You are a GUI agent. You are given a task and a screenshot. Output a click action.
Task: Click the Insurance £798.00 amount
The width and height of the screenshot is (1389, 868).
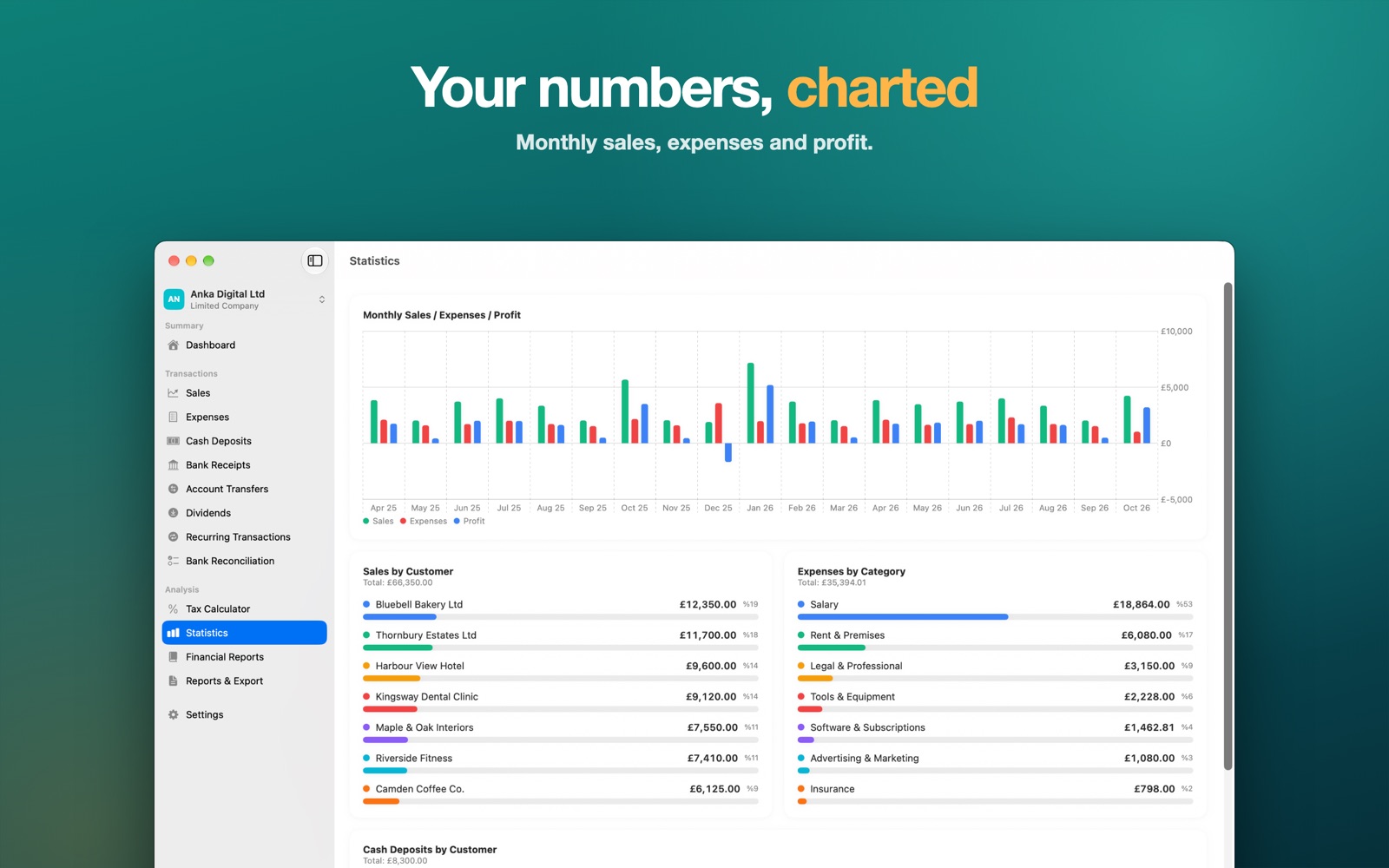click(1155, 789)
